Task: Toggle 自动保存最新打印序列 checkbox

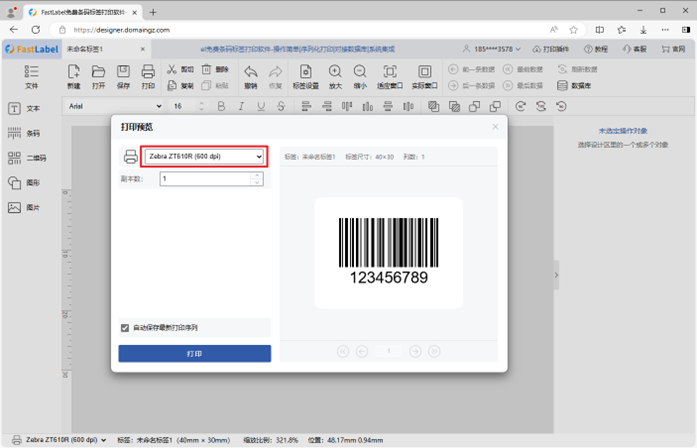Action: pos(125,327)
